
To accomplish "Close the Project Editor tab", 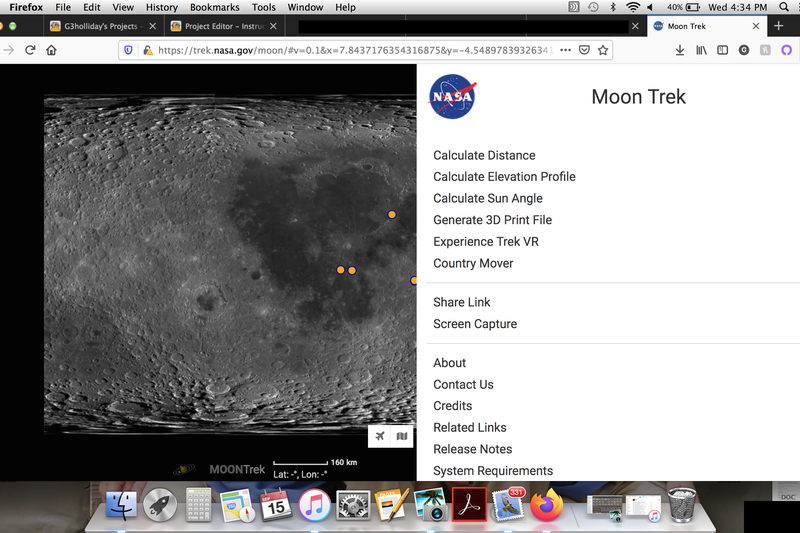I will point(273,26).
